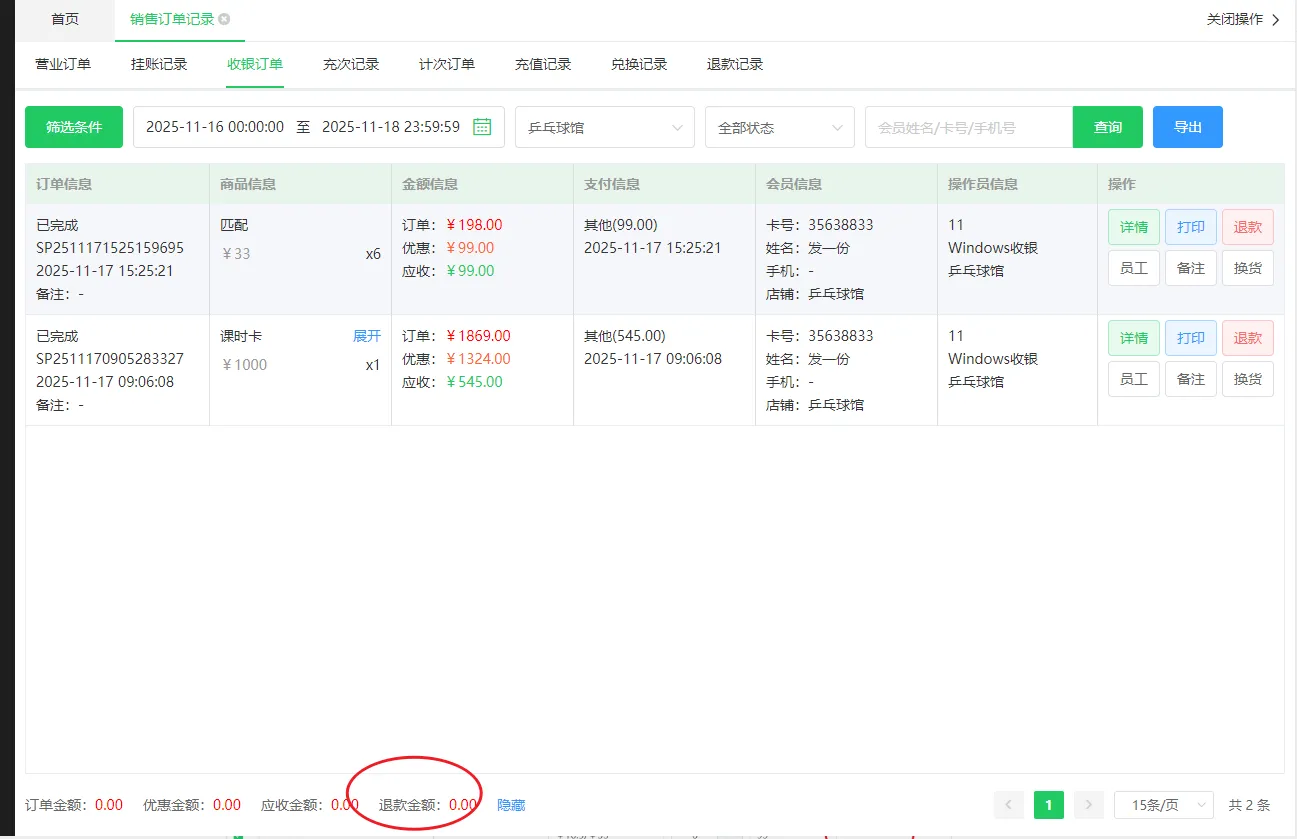Click the calendar icon in date range
The height and width of the screenshot is (839, 1297).
pyautogui.click(x=482, y=127)
